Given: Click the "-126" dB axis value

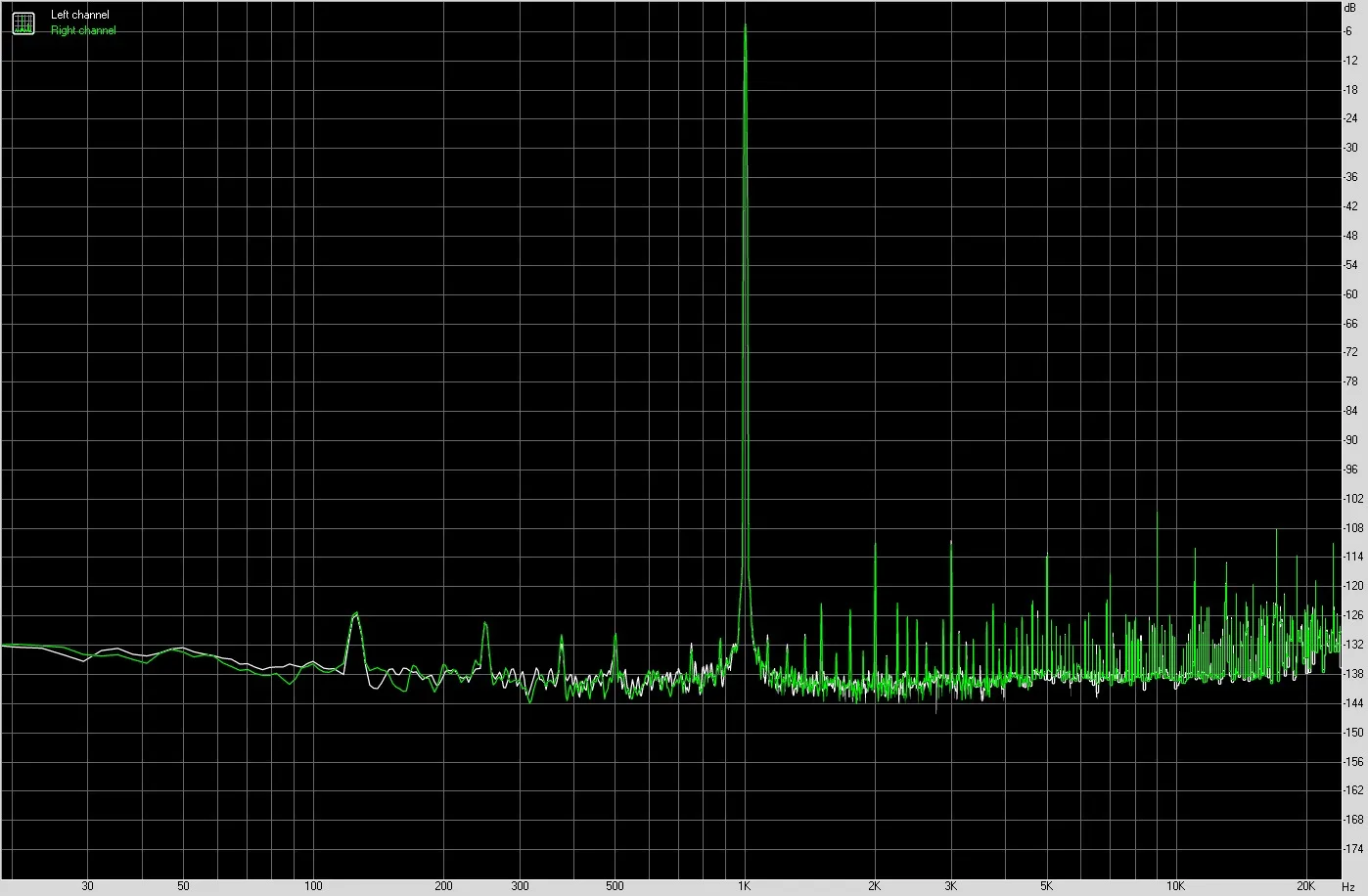Looking at the screenshot, I should (1353, 615).
